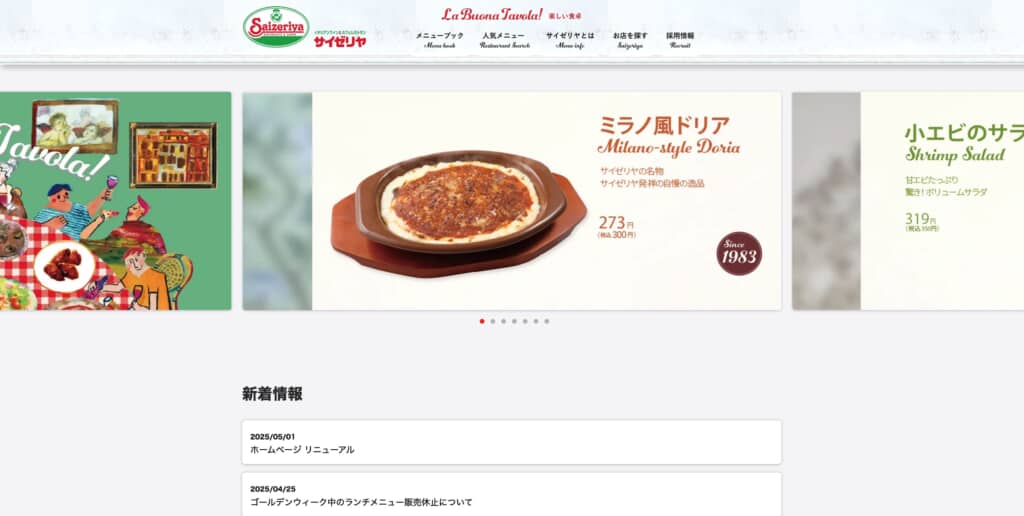Select the second carousel pagination dot

(x=492, y=321)
